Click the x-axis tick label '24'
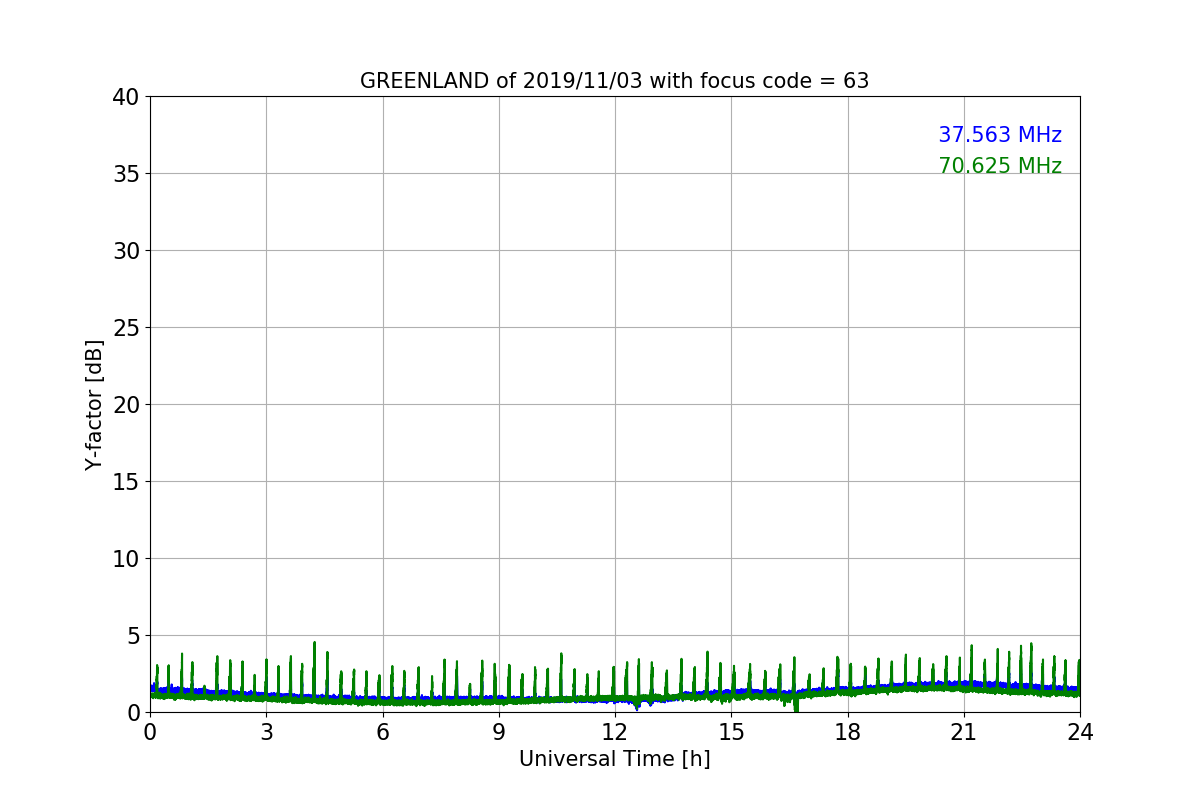This screenshot has height=800, width=1200. click(x=1080, y=732)
